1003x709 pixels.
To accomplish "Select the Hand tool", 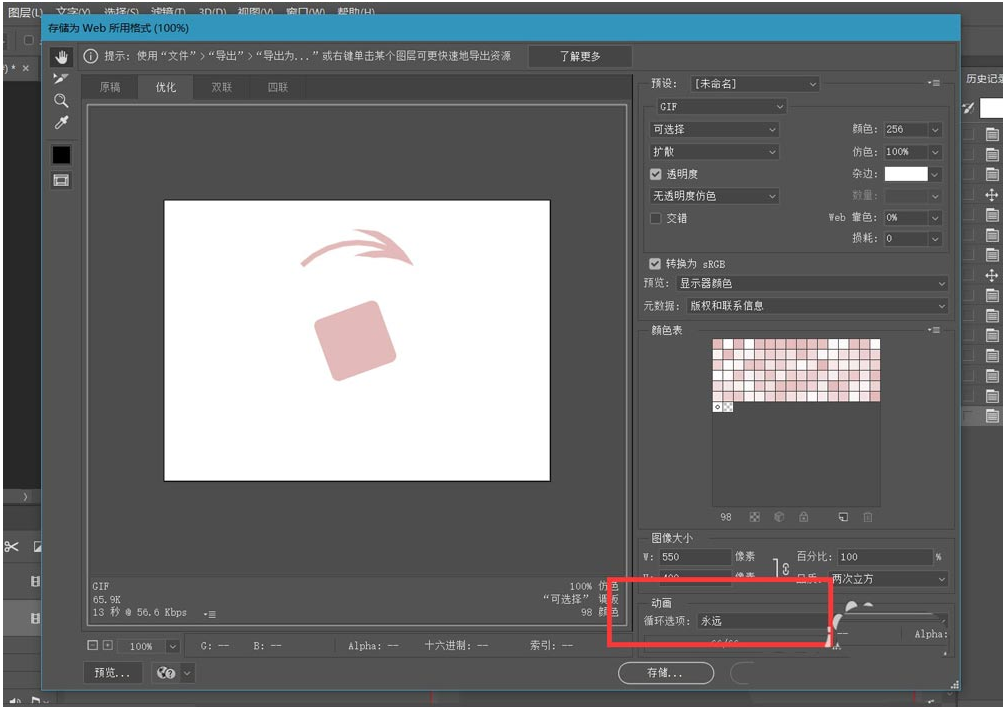I will [x=61, y=56].
